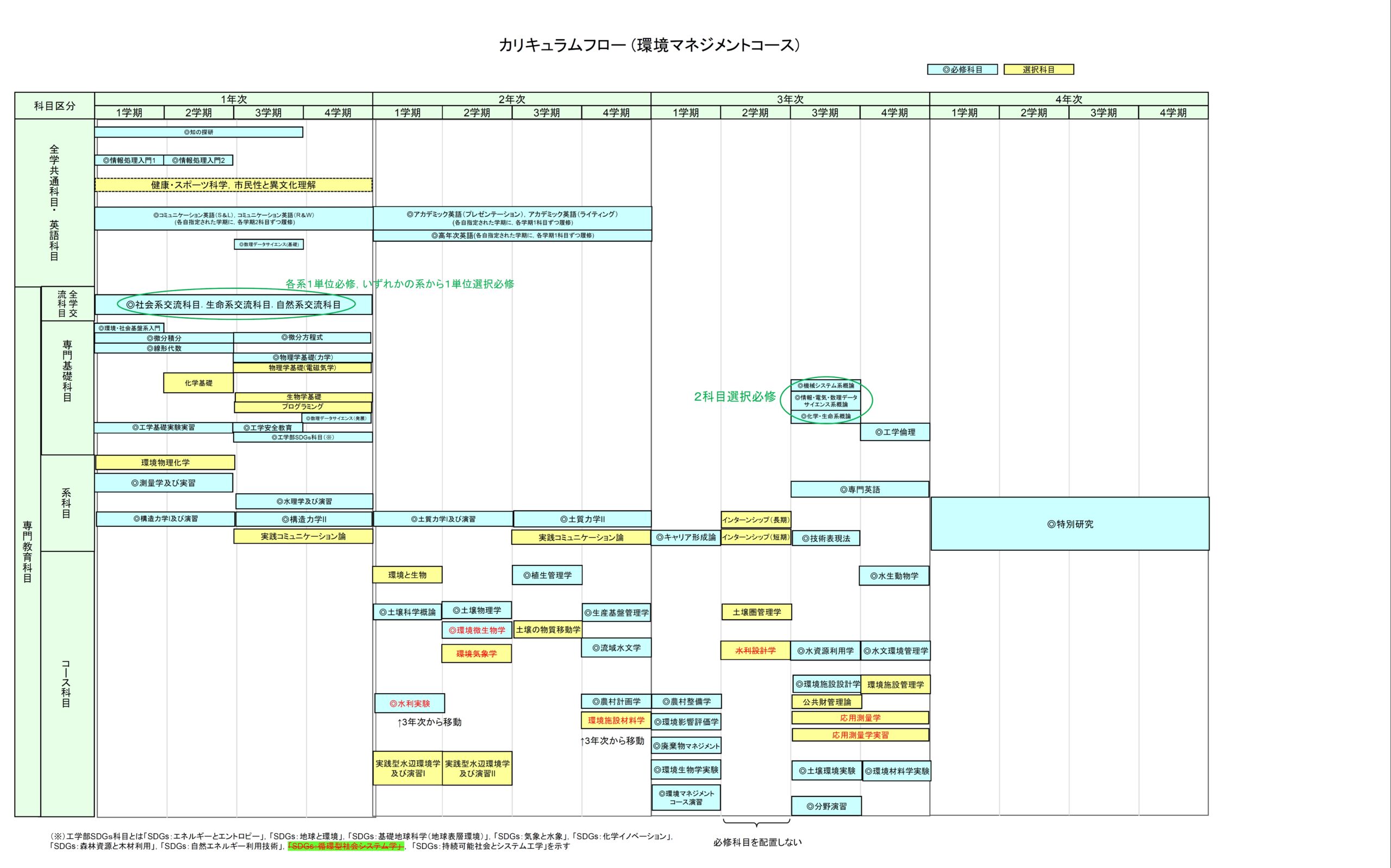The image size is (1391, 868).
Task: Click the 4年次 year header
Action: pyautogui.click(x=1068, y=99)
